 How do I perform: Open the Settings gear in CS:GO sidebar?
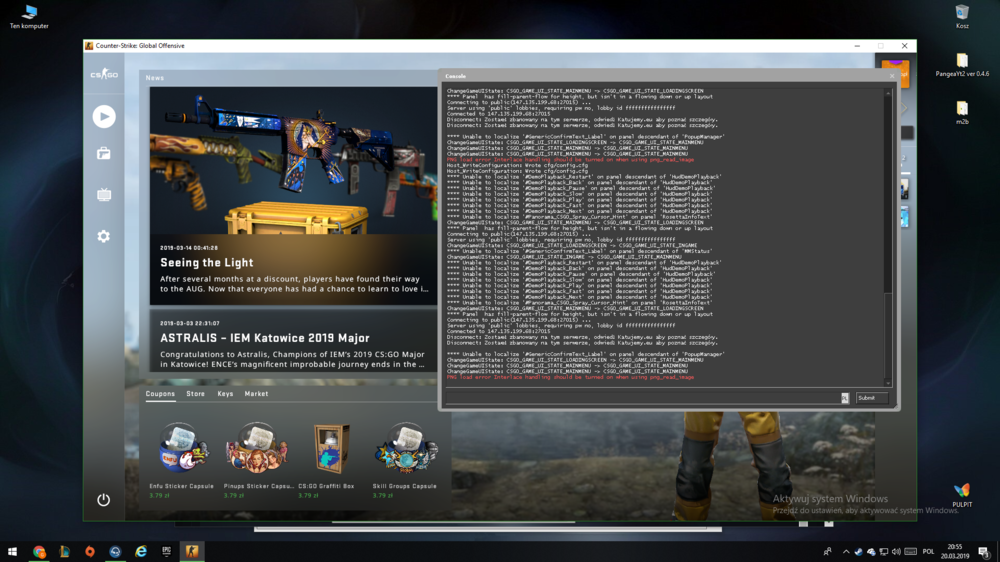[x=104, y=237]
